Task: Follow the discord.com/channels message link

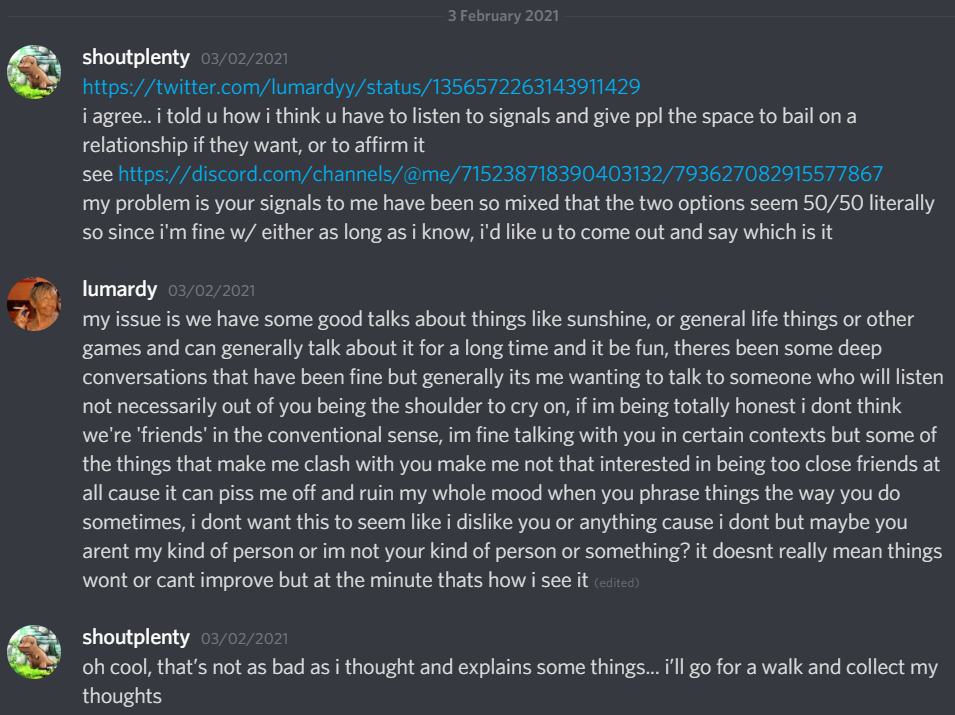Action: pyautogui.click(x=500, y=174)
